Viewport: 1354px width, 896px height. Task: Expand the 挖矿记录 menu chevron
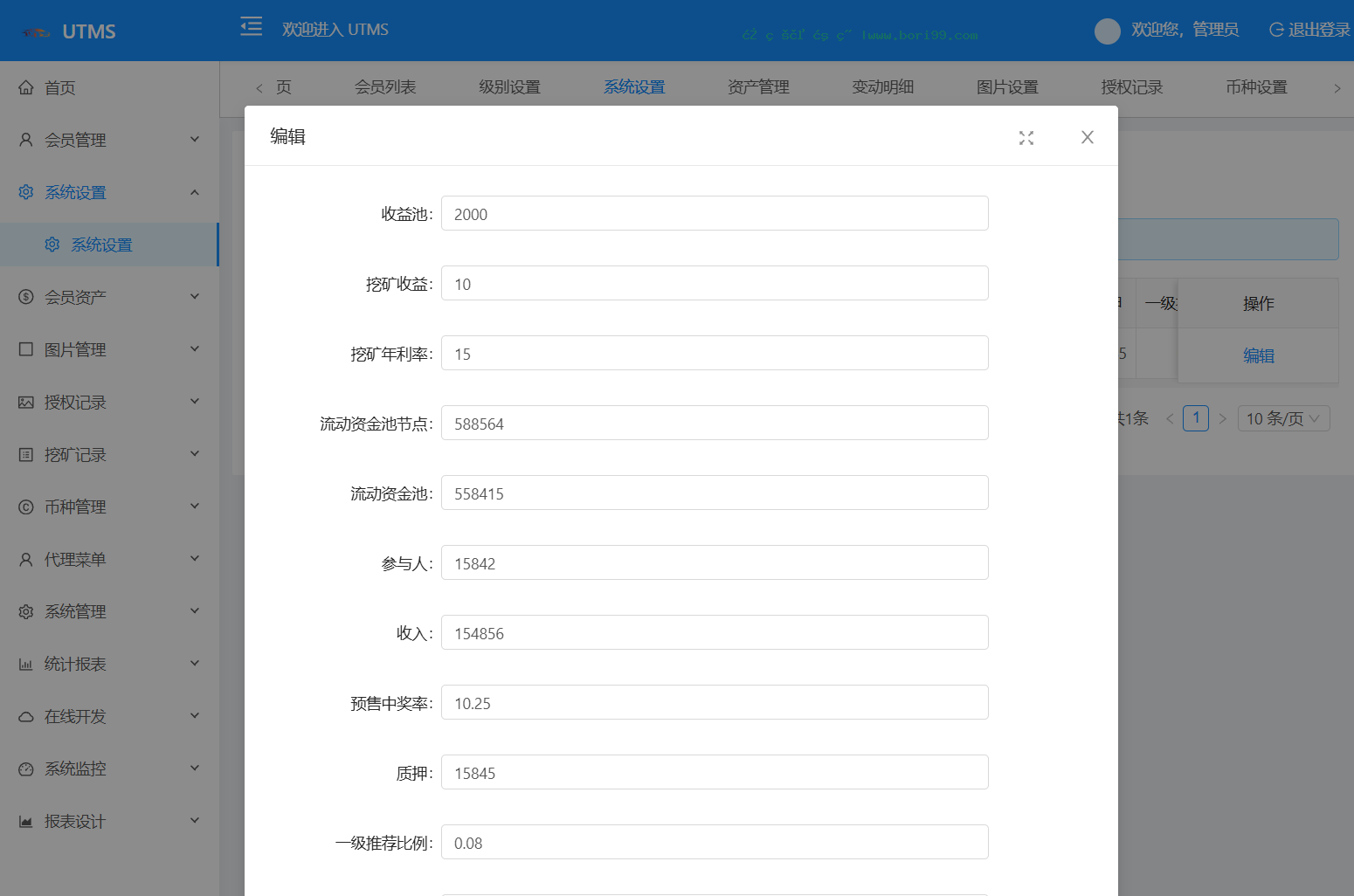(195, 453)
